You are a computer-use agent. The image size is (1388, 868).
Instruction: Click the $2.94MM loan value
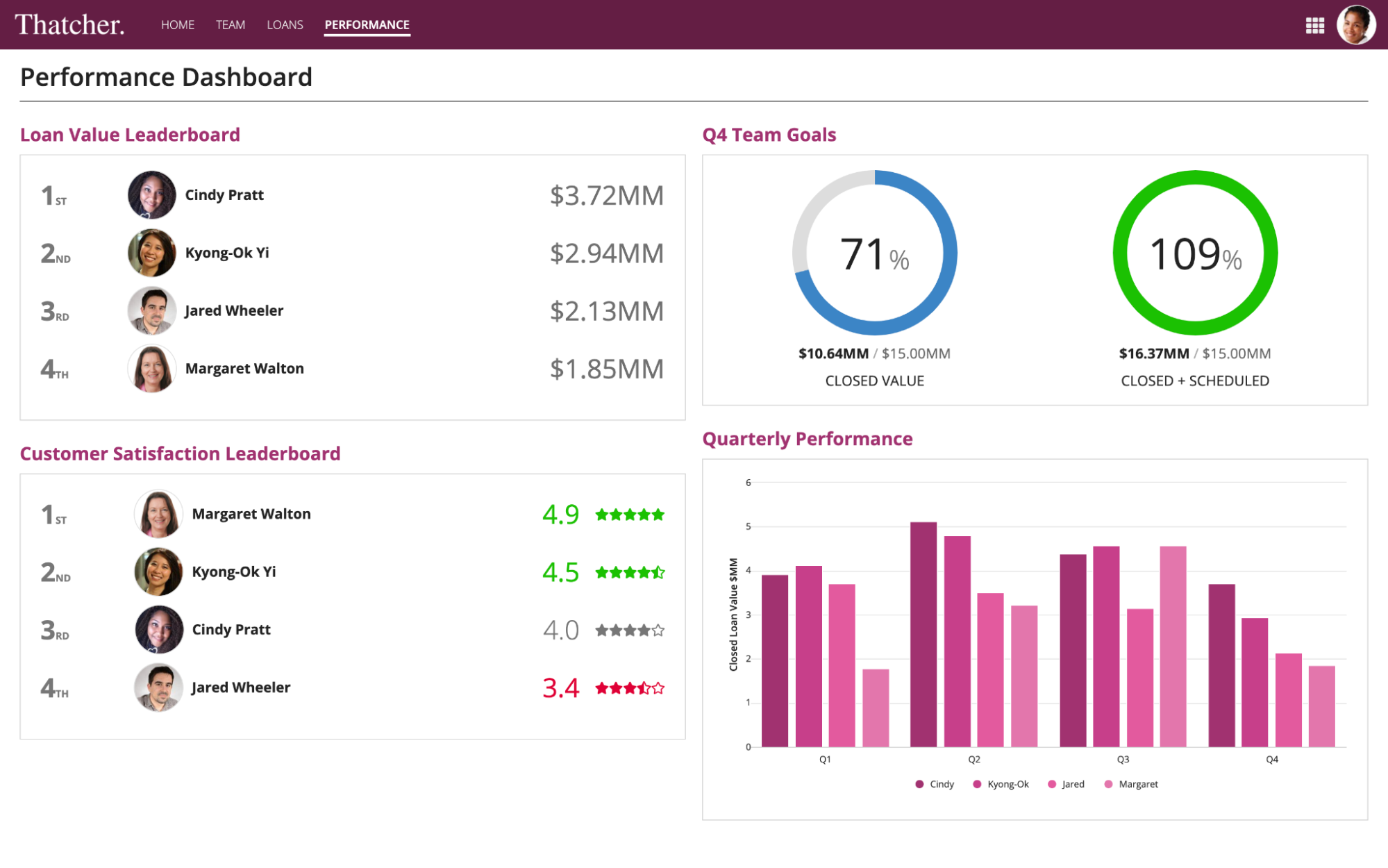point(607,253)
